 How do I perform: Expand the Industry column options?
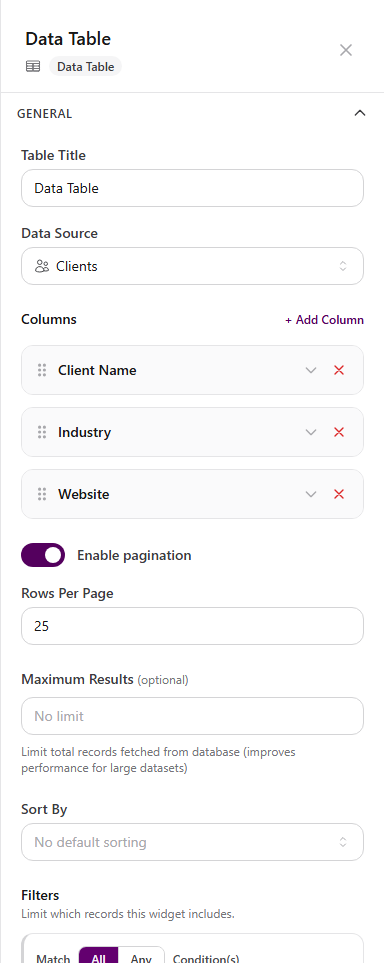coord(311,432)
